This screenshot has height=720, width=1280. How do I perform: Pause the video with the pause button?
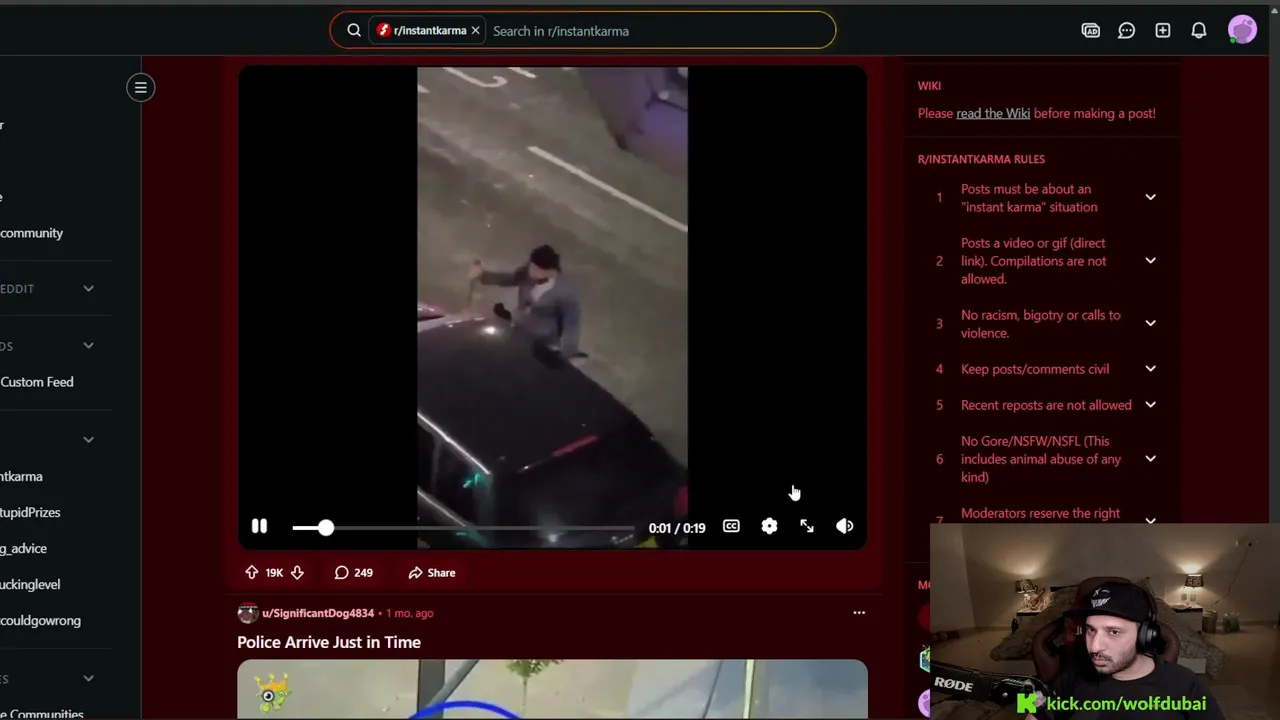(259, 526)
